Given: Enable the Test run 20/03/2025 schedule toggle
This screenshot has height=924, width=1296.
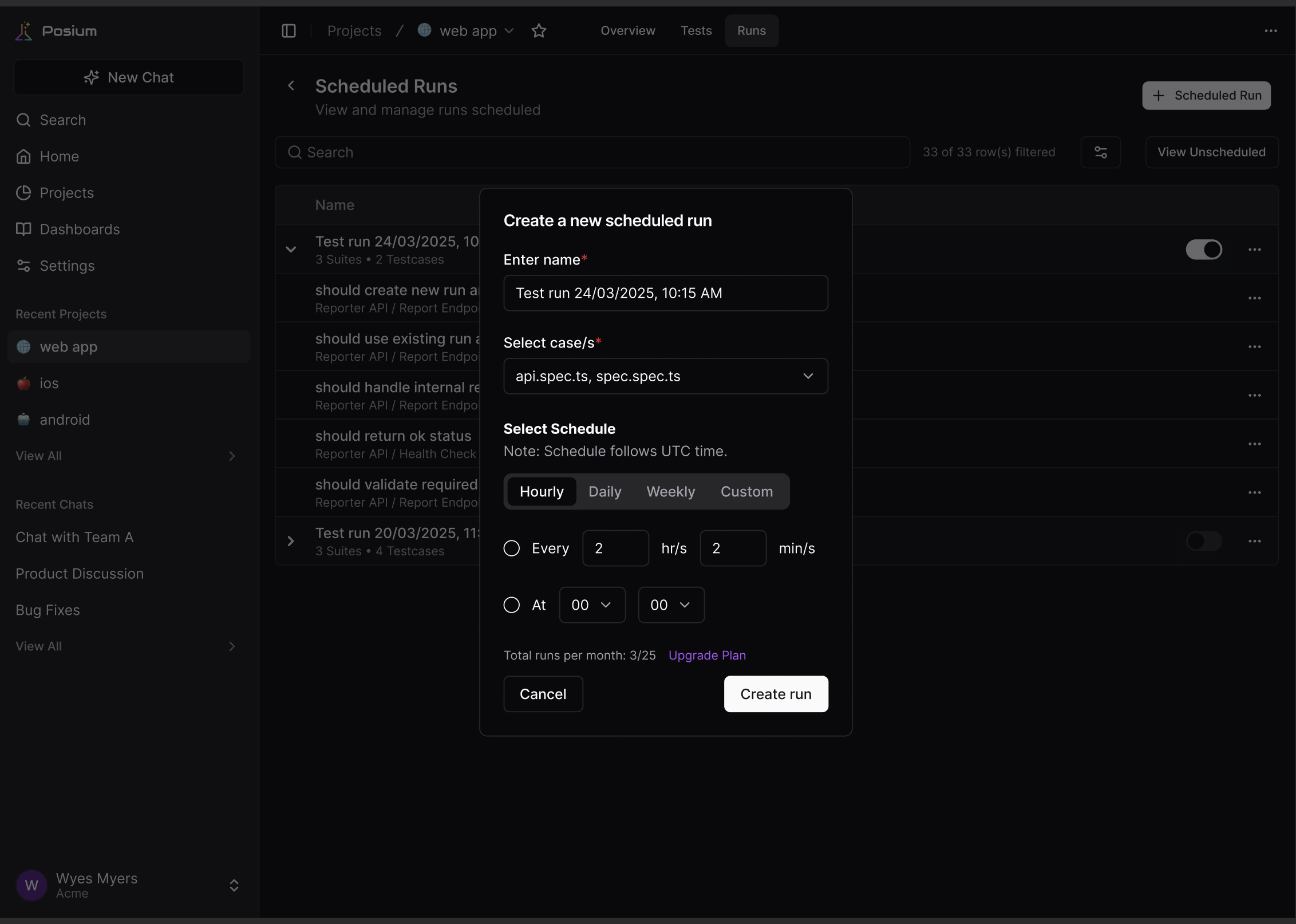Looking at the screenshot, I should coord(1204,541).
